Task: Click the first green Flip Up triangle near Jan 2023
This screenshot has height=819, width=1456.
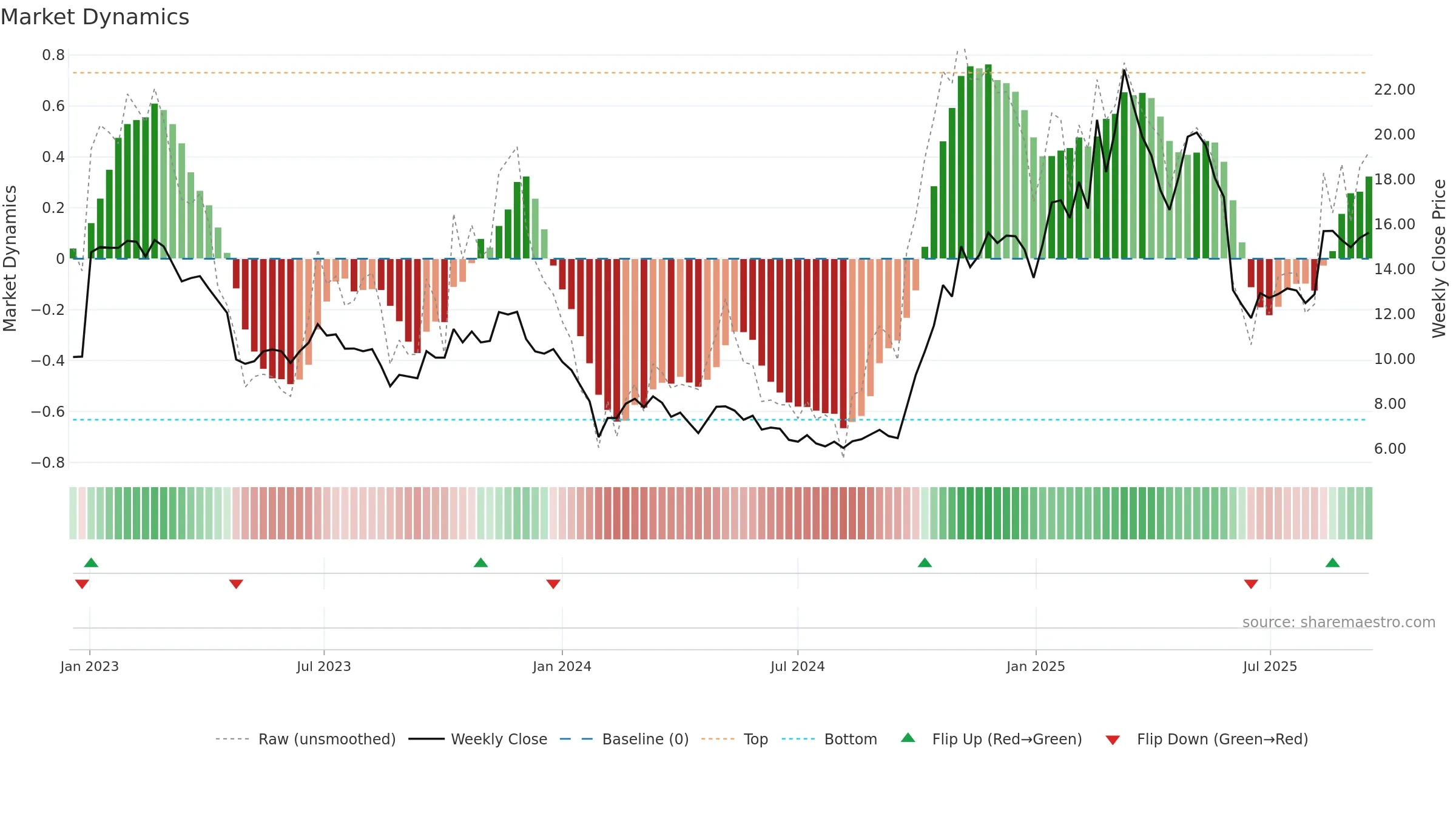Action: pyautogui.click(x=91, y=562)
